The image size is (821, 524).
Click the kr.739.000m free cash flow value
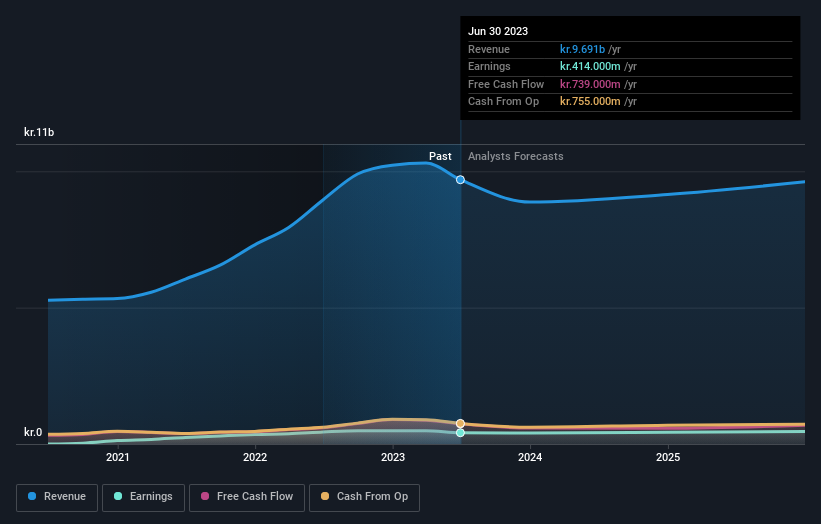tap(590, 84)
